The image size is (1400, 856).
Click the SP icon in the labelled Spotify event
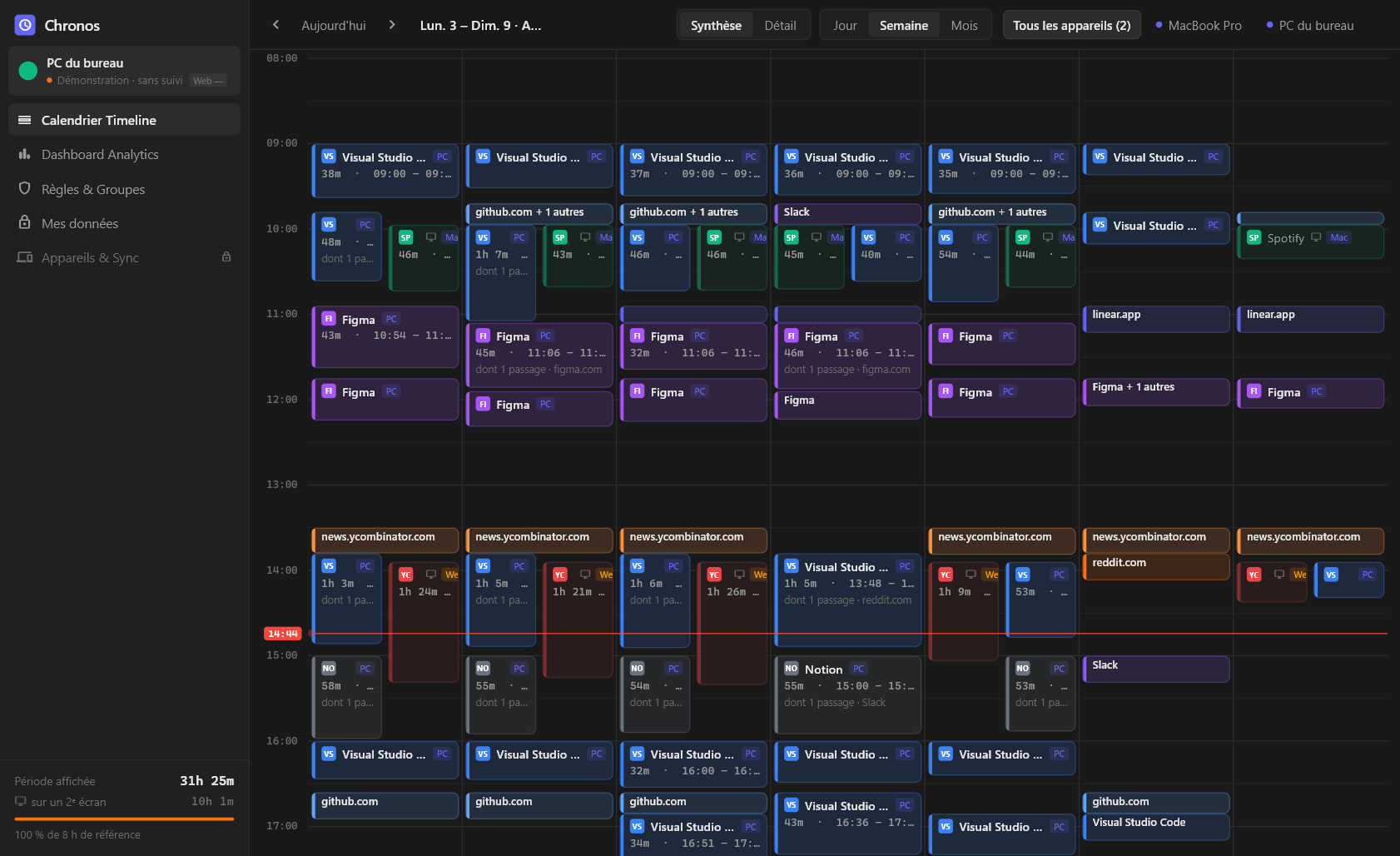click(1254, 237)
